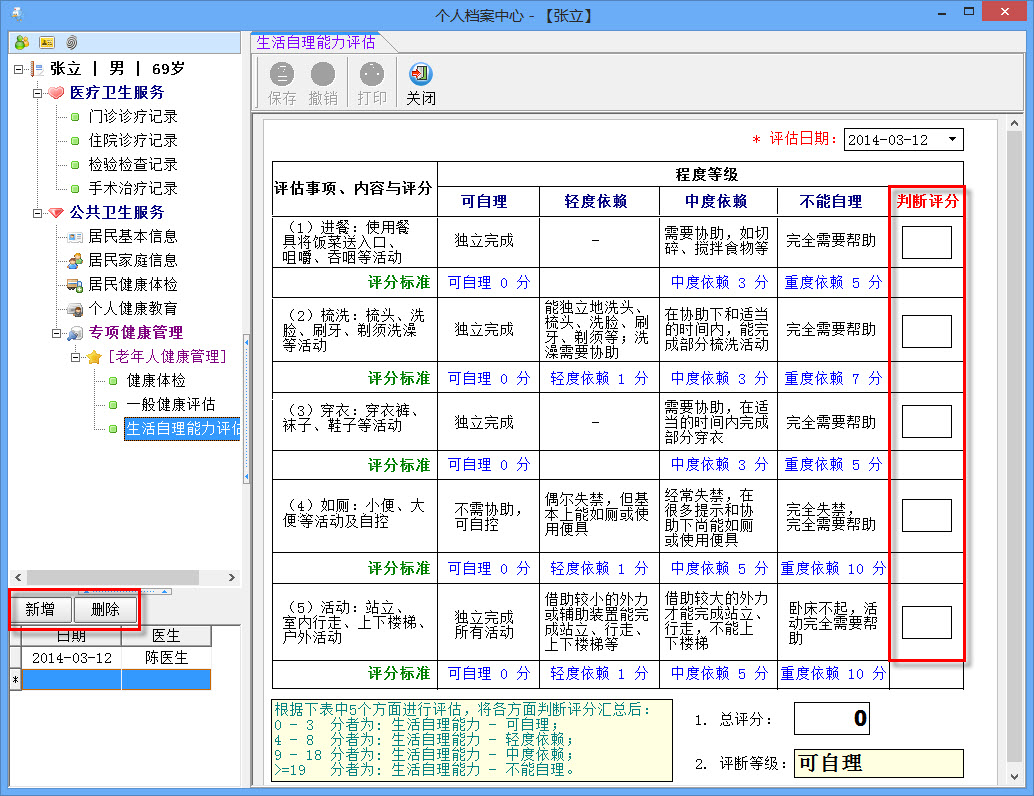Screen dimensions: 1034x796
Task: Click the star icon beside 老年人健康管理
Action: [x=94, y=357]
